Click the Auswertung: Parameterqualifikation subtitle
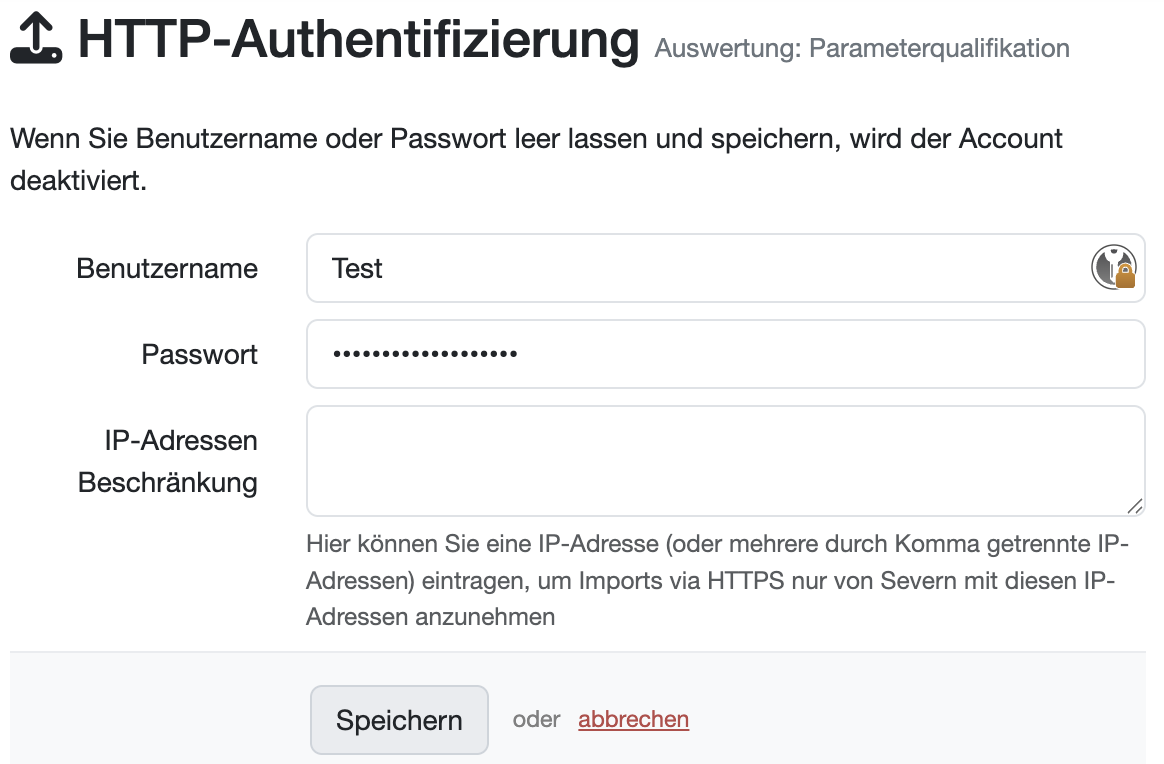This screenshot has height=764, width=1164. 861,48
